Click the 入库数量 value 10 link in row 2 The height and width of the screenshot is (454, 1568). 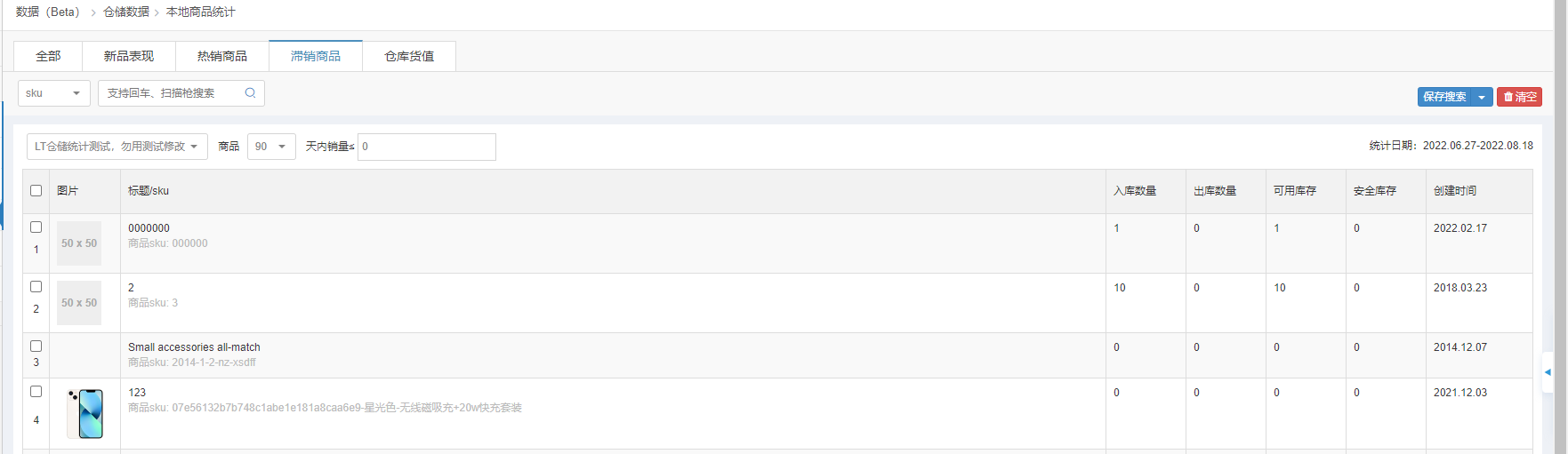point(1120,288)
